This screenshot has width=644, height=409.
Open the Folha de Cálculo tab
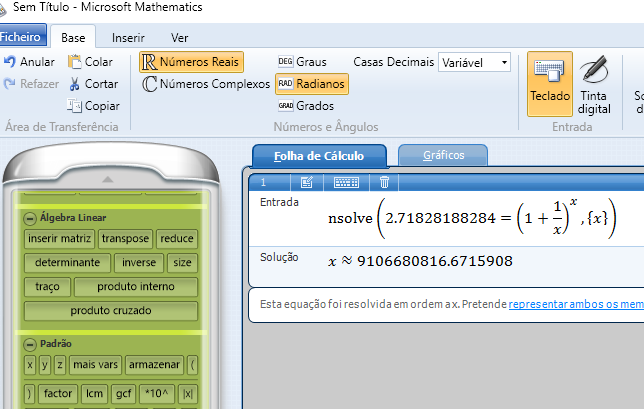[319, 156]
